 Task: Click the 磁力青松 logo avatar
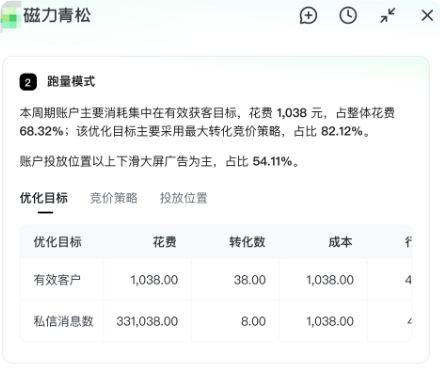pos(10,17)
